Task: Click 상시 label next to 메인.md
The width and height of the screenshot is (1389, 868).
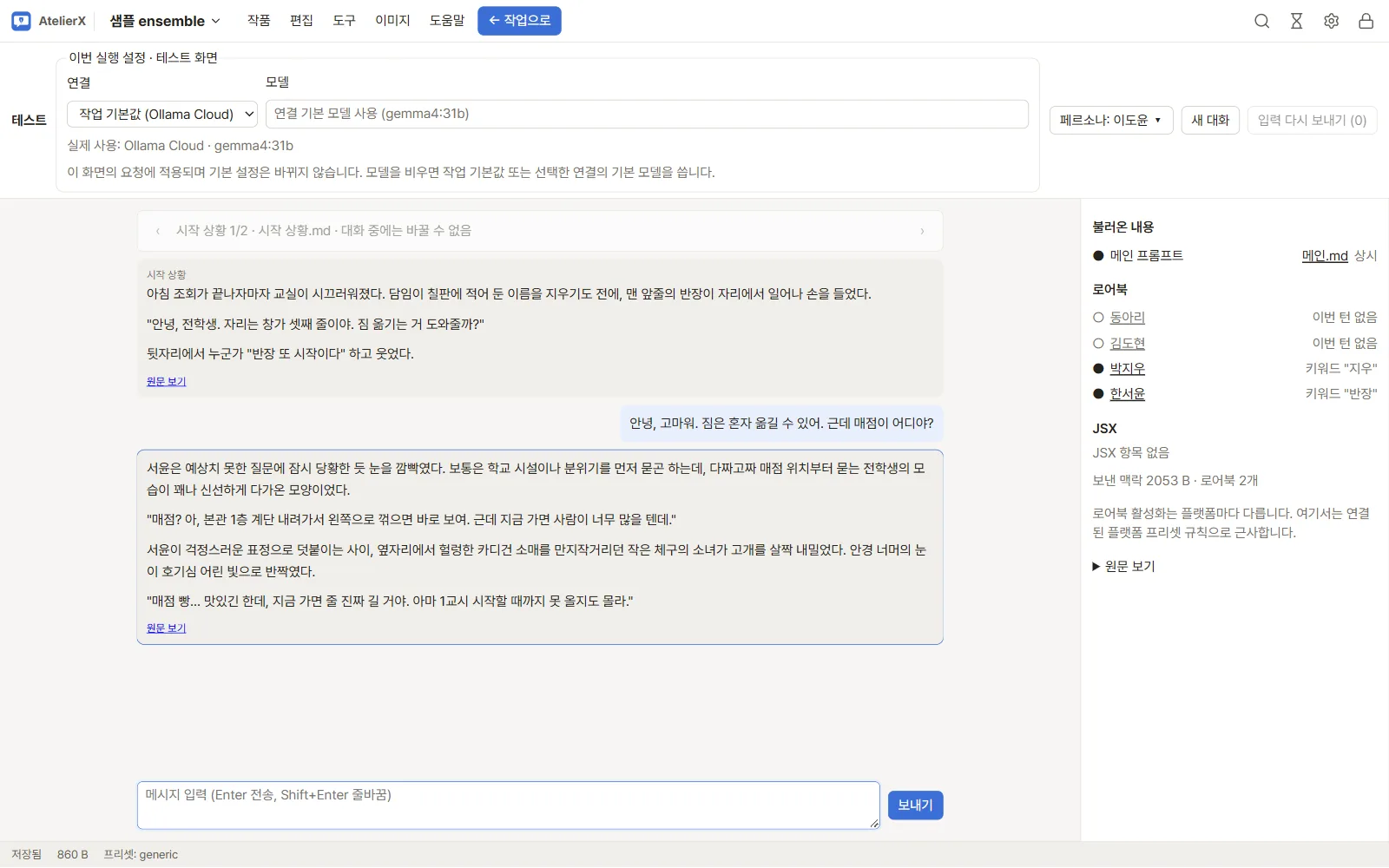Action: click(1366, 256)
